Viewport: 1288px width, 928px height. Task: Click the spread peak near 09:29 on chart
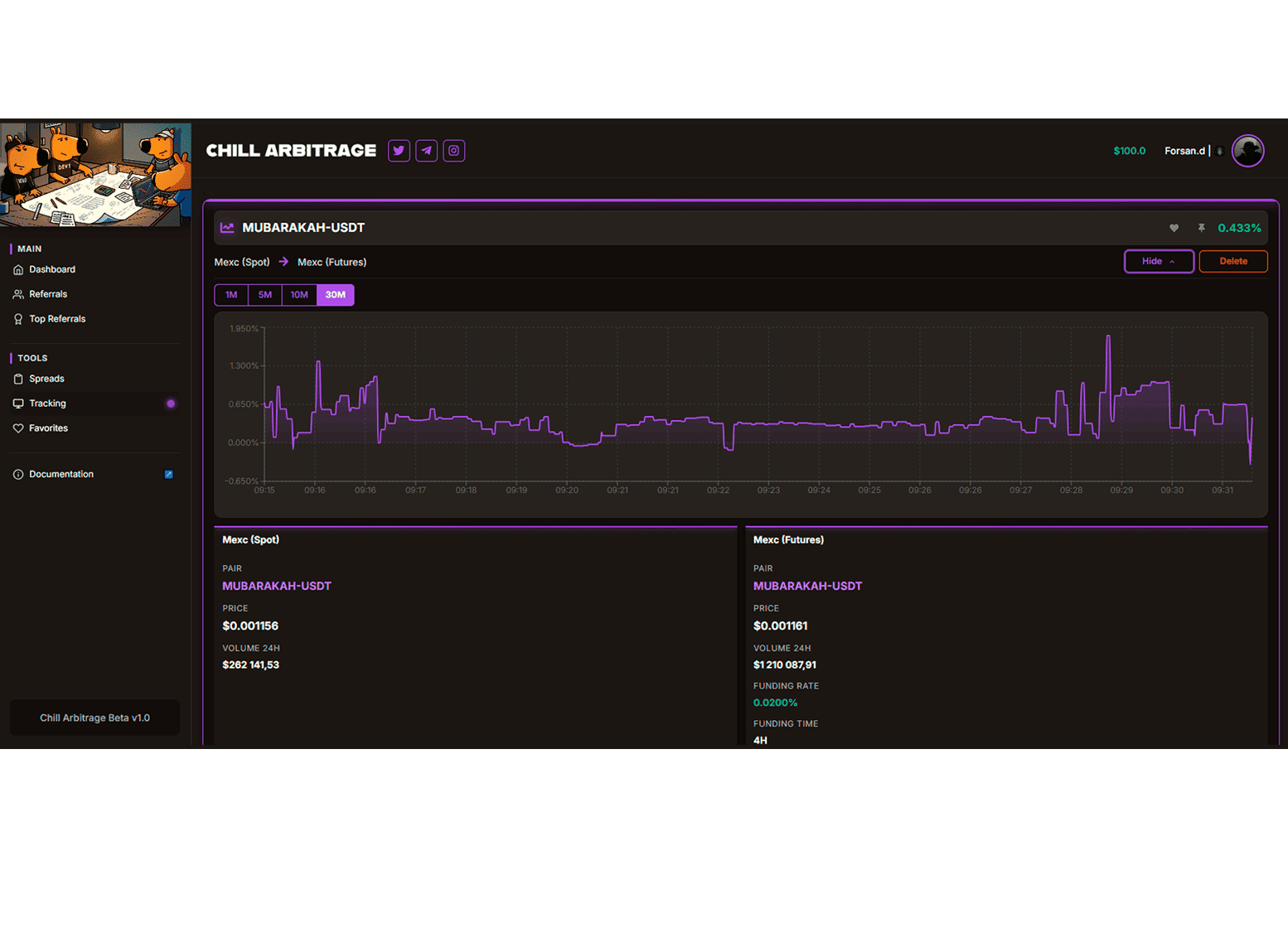(1108, 336)
